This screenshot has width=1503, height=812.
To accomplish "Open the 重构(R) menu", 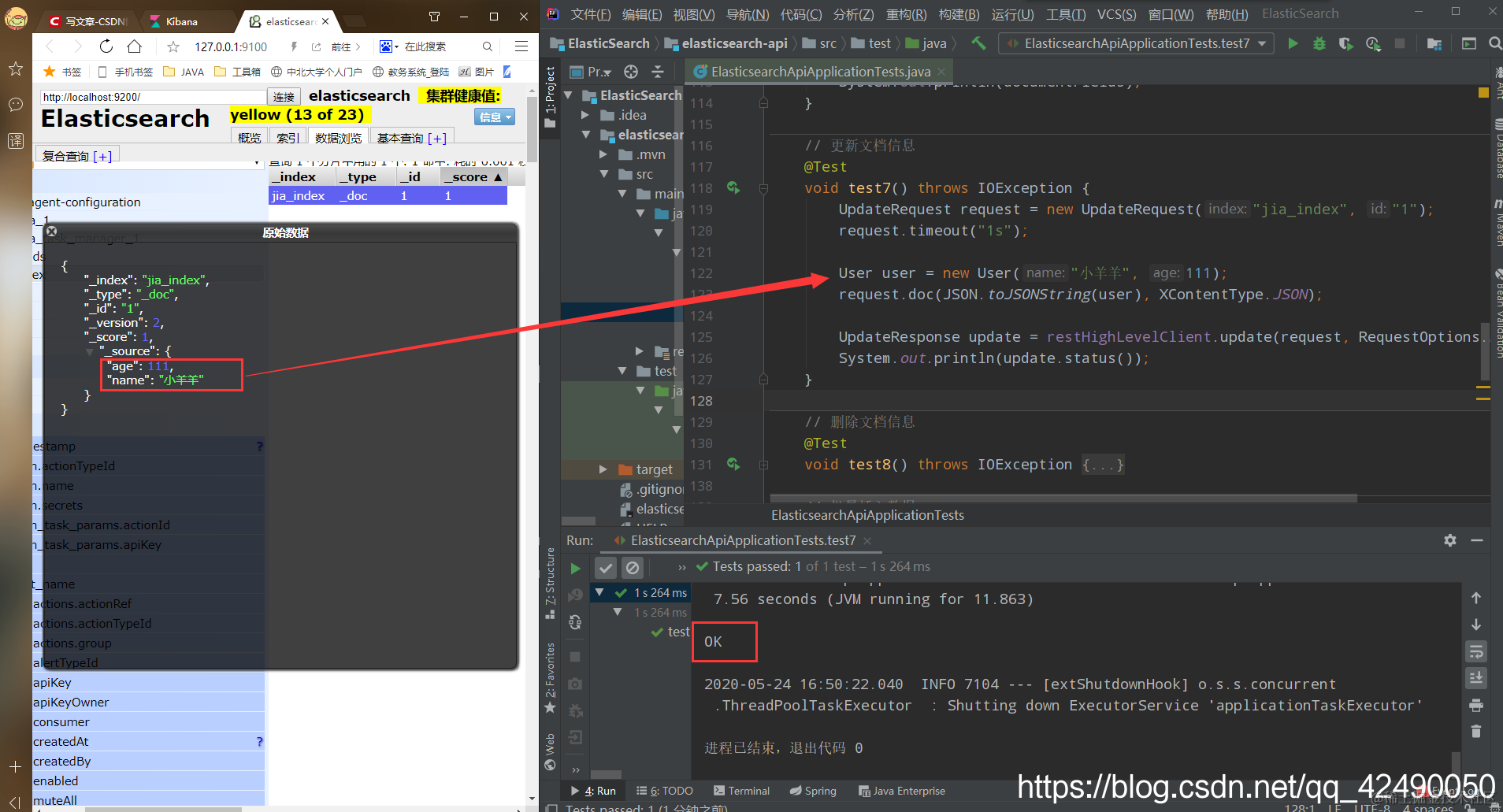I will [907, 14].
